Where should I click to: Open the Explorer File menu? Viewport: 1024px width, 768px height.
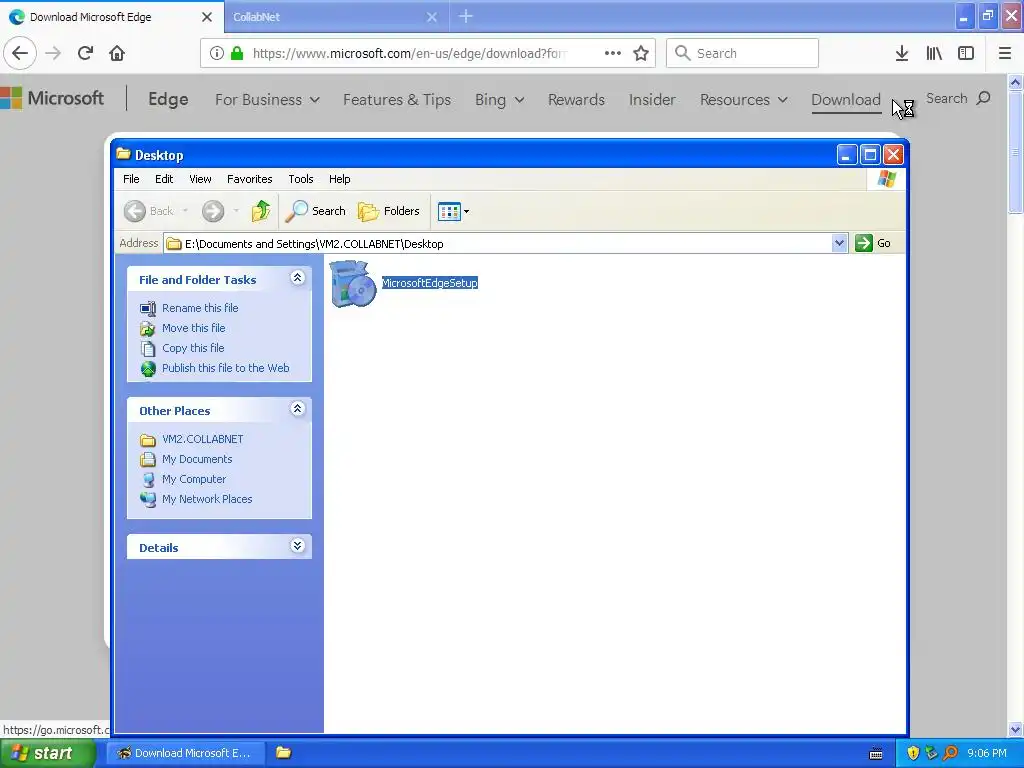coord(131,179)
